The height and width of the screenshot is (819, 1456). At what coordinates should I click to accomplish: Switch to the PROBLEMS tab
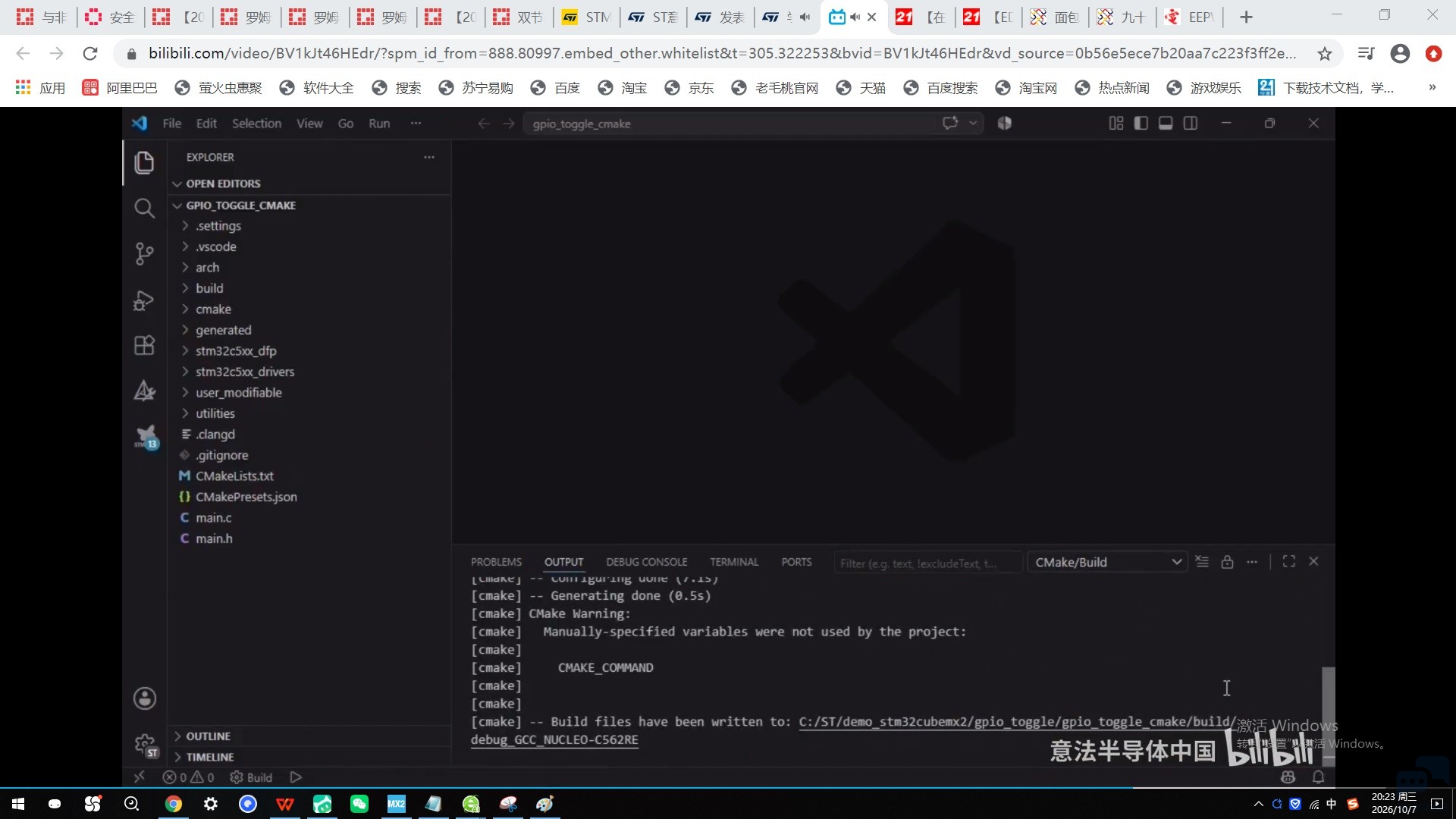pyautogui.click(x=496, y=562)
